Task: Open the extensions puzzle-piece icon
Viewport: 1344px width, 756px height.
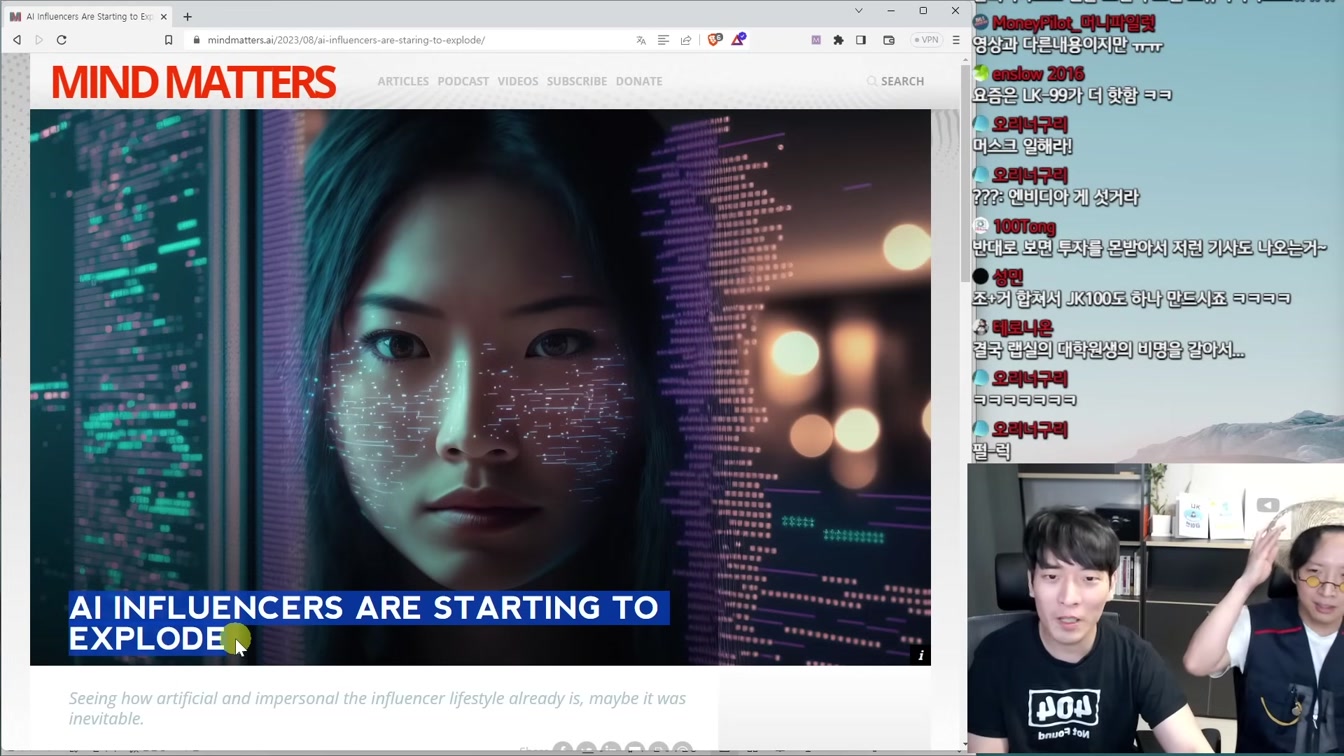Action: 838,40
